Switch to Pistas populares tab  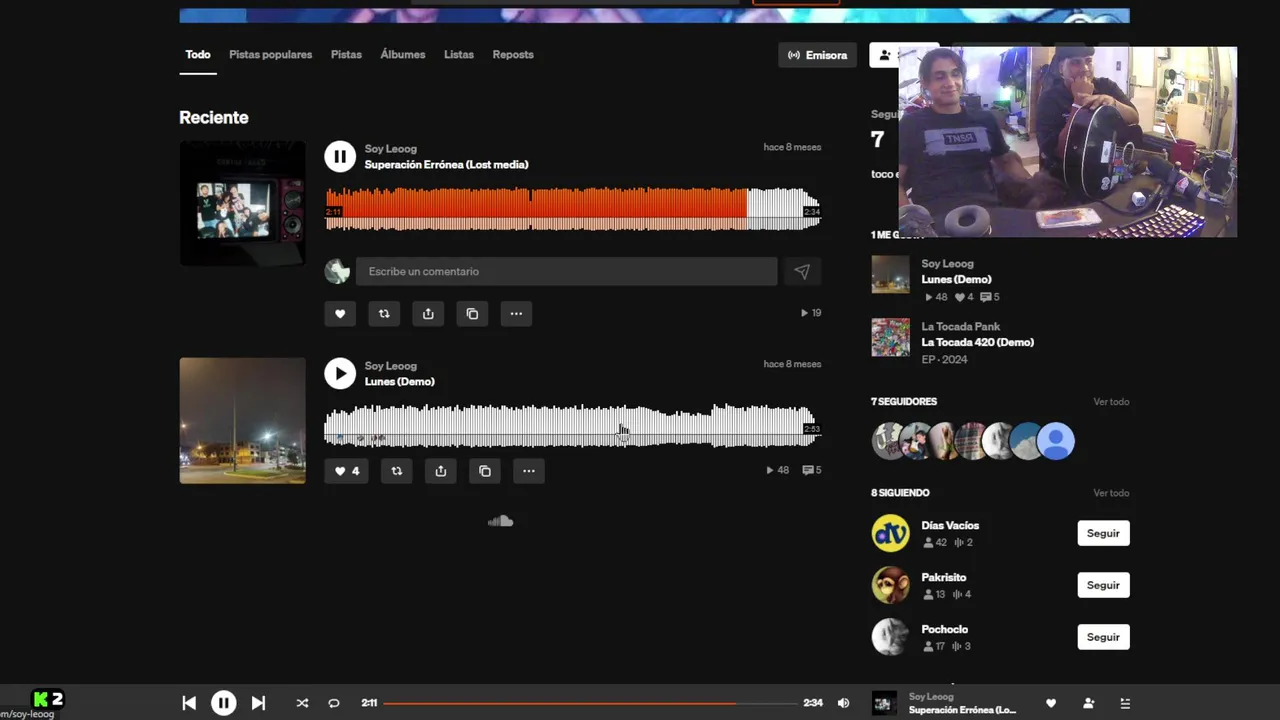[x=270, y=55]
